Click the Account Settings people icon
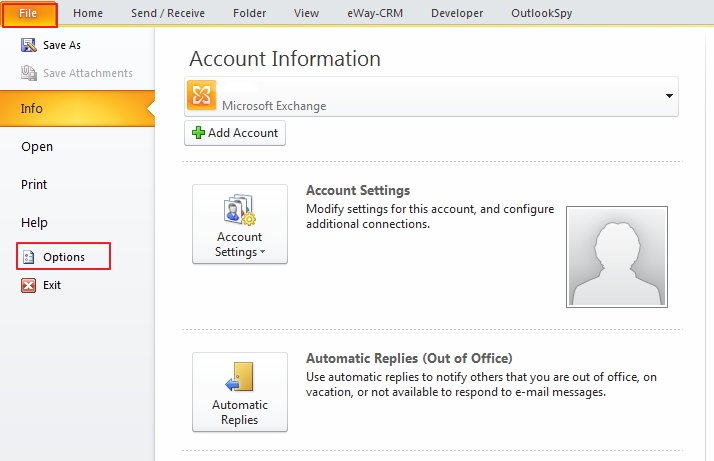Image resolution: width=714 pixels, height=461 pixels. (x=240, y=210)
